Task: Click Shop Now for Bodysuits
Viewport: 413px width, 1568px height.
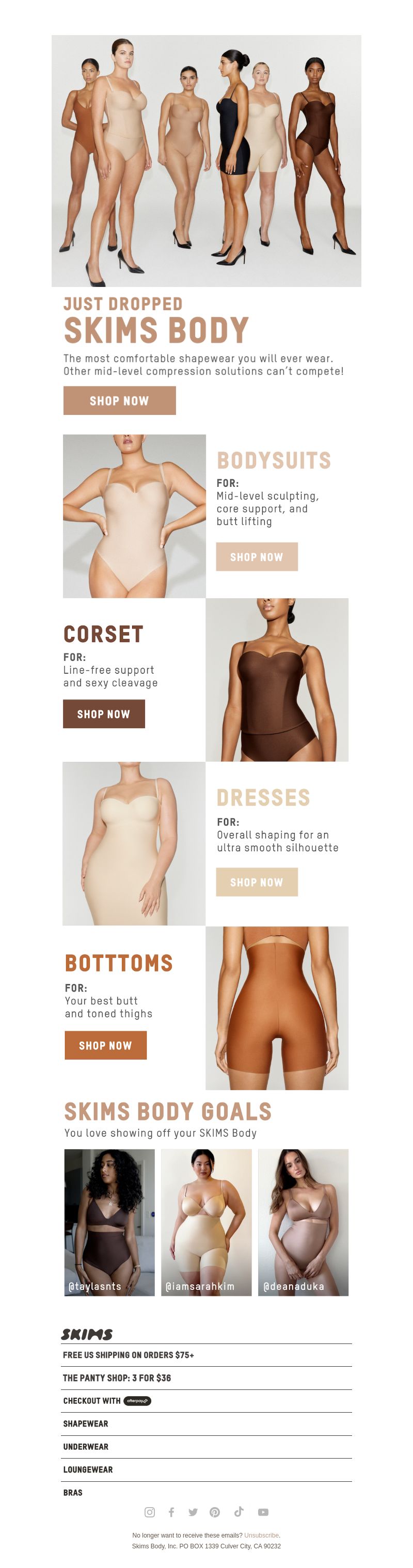Action: tap(257, 556)
